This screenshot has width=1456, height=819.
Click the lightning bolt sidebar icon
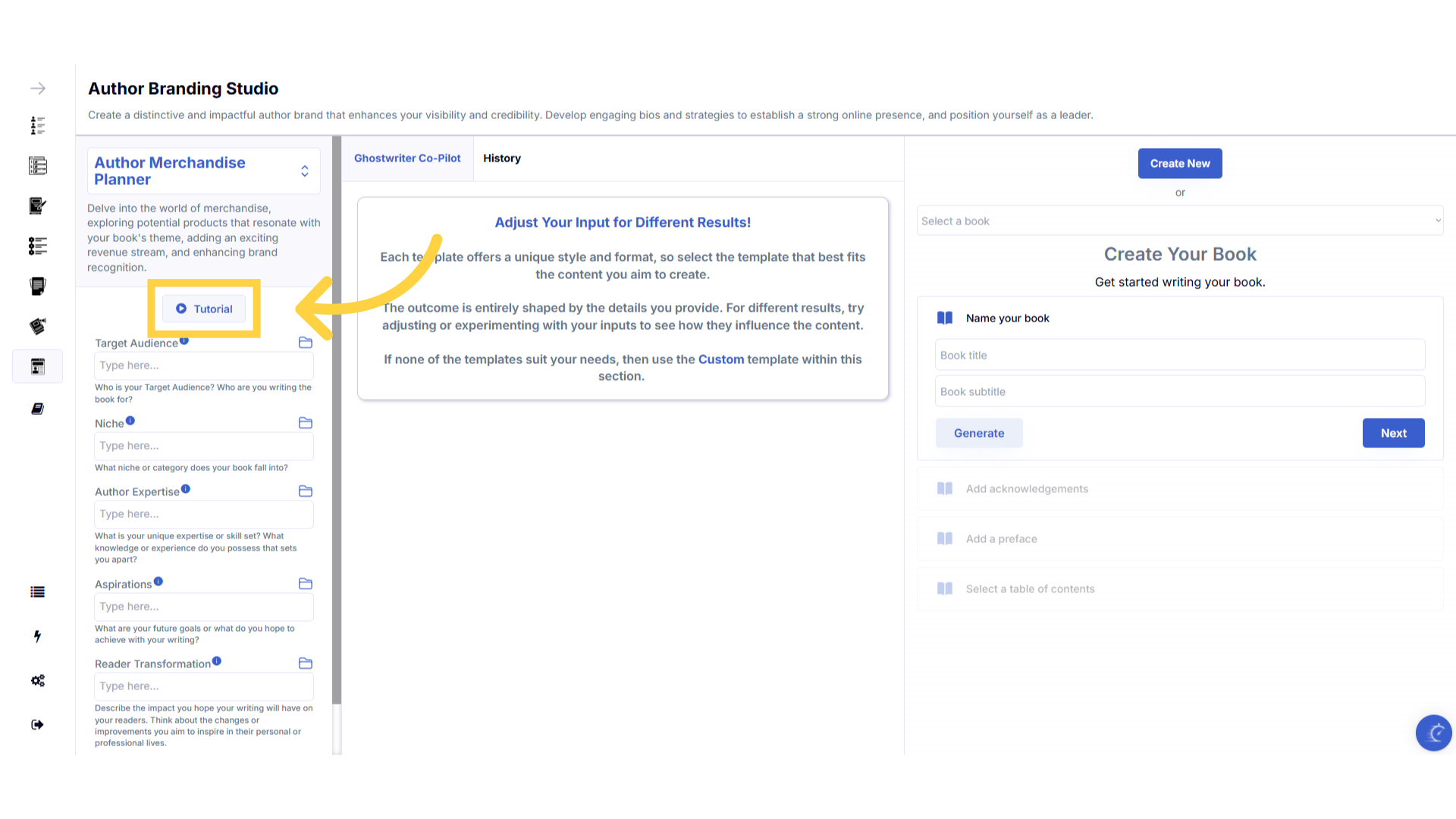click(37, 636)
